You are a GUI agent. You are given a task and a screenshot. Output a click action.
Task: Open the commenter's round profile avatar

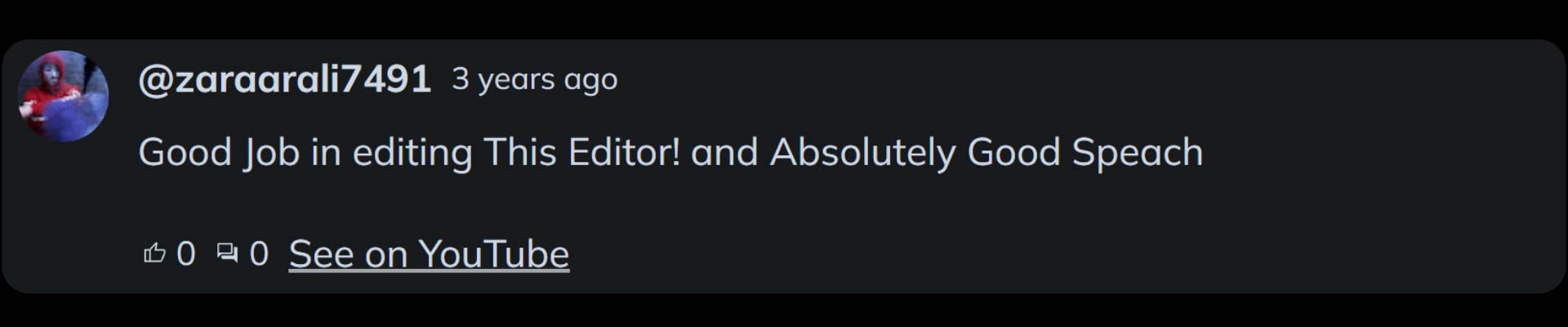pos(64,96)
